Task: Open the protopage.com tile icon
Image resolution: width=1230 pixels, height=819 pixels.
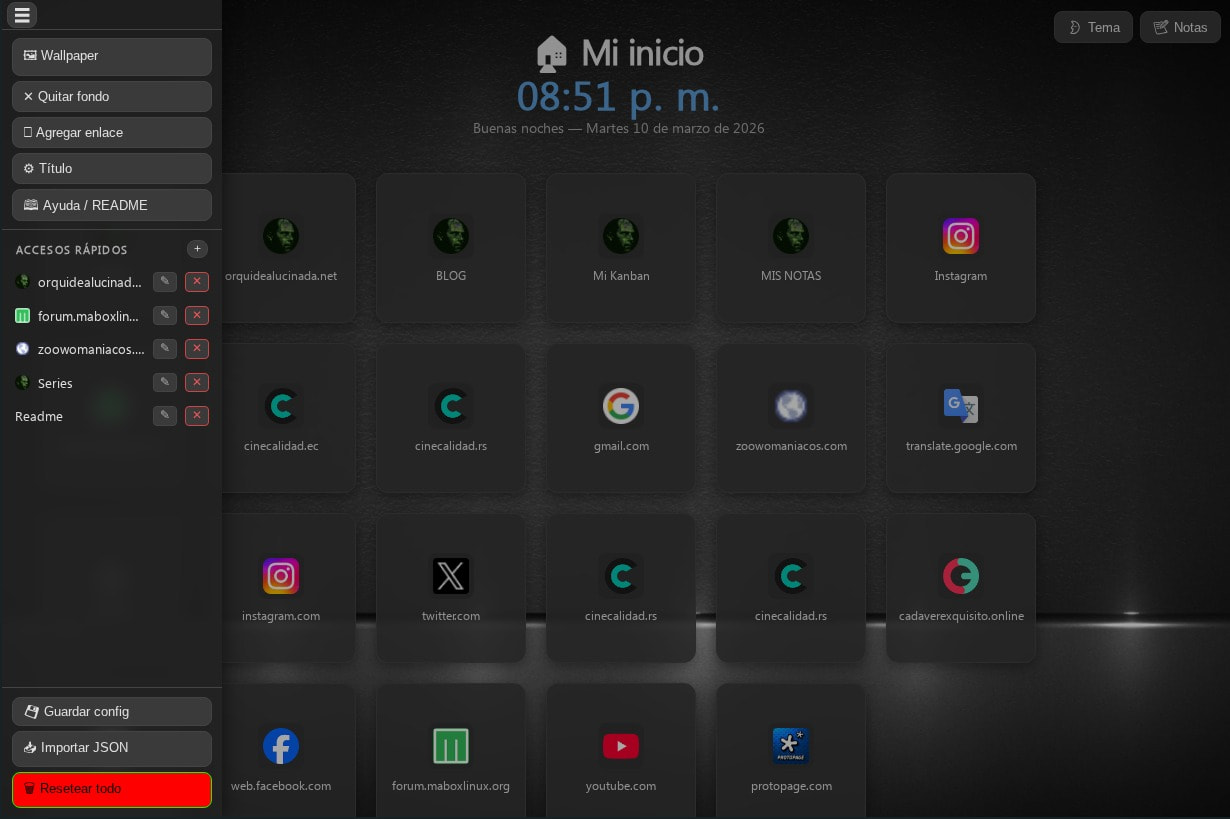Action: pos(791,746)
